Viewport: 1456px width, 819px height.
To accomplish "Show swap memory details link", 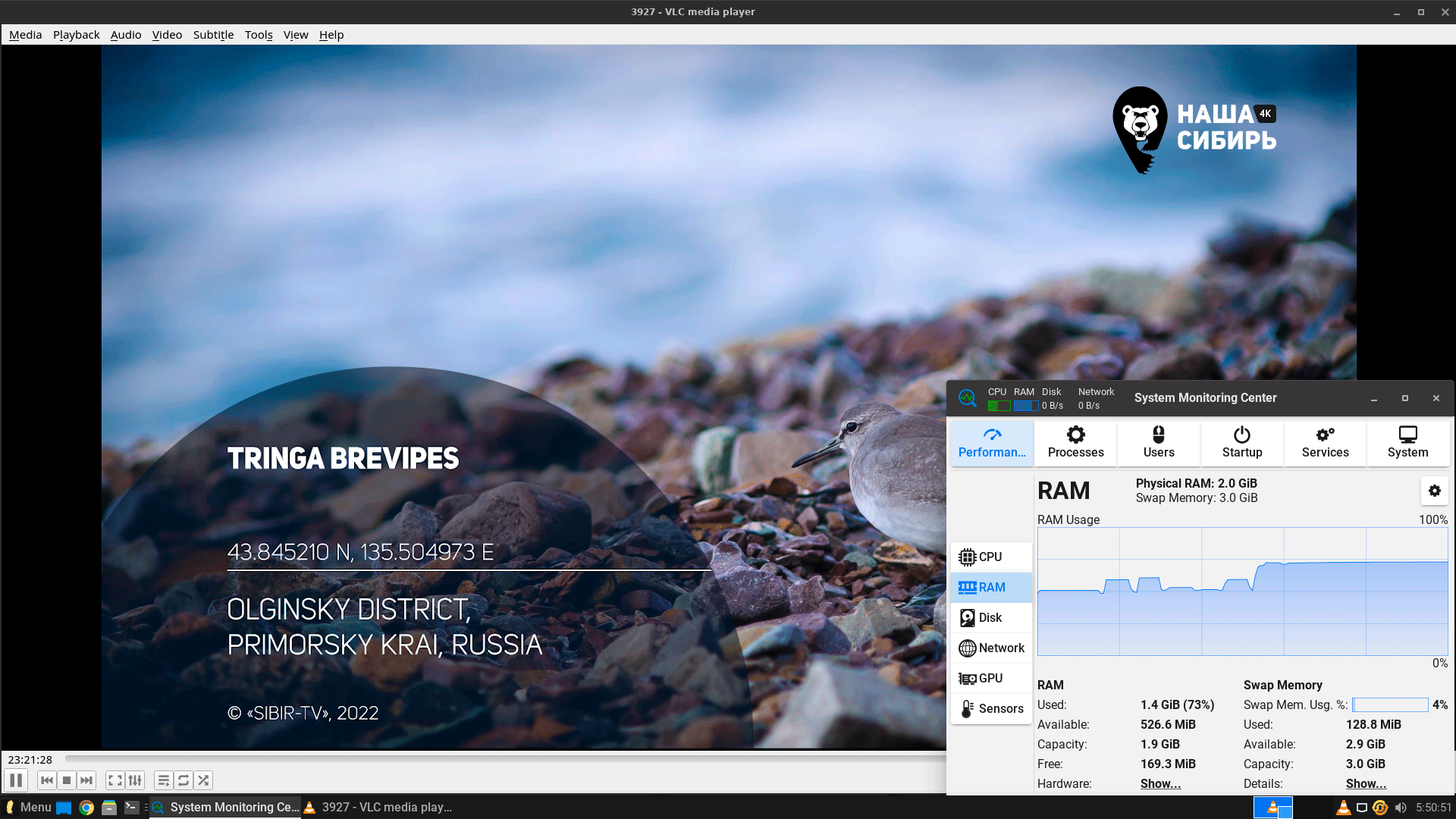I will (x=1366, y=784).
